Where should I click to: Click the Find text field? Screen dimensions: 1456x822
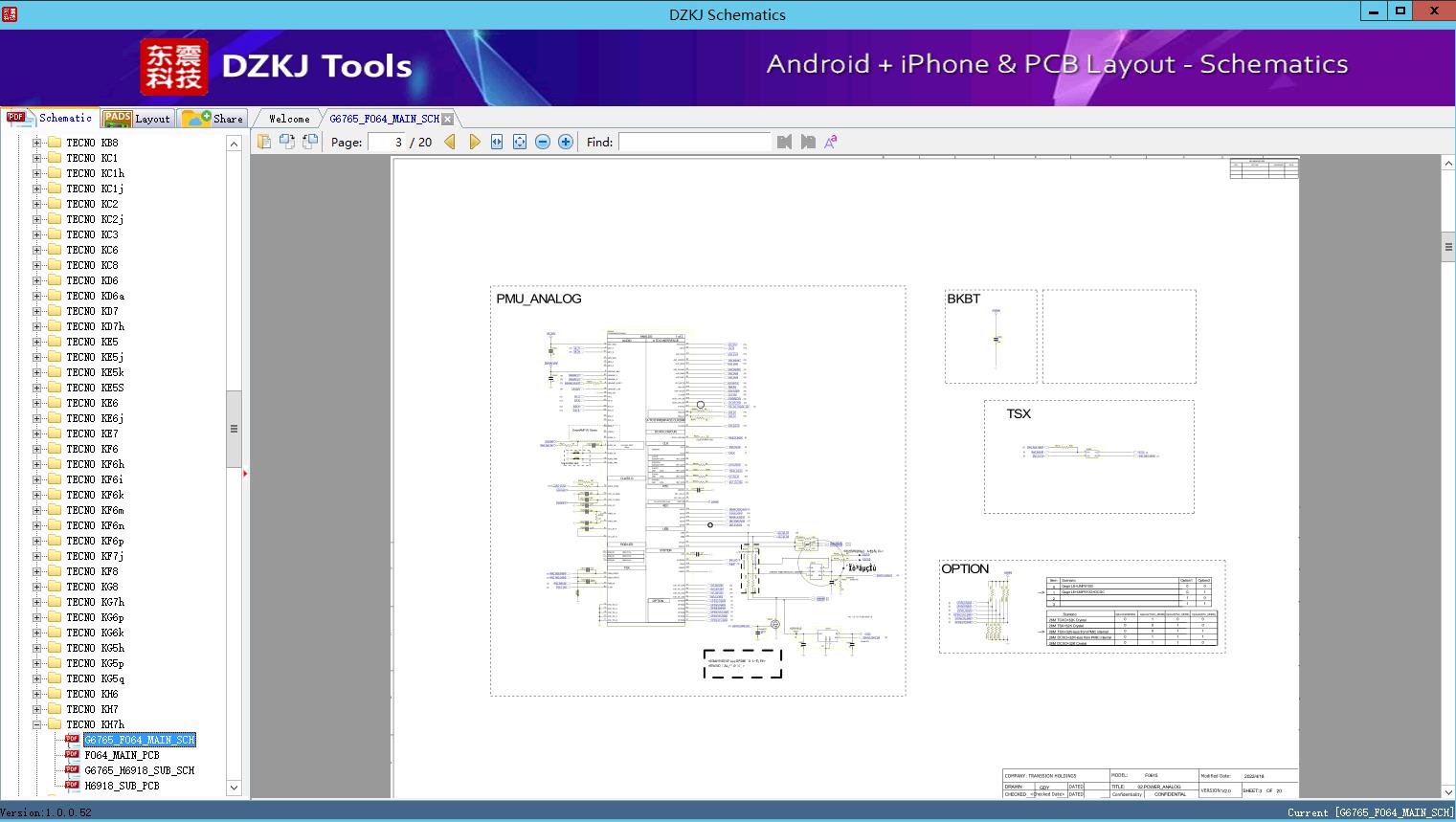(x=694, y=142)
